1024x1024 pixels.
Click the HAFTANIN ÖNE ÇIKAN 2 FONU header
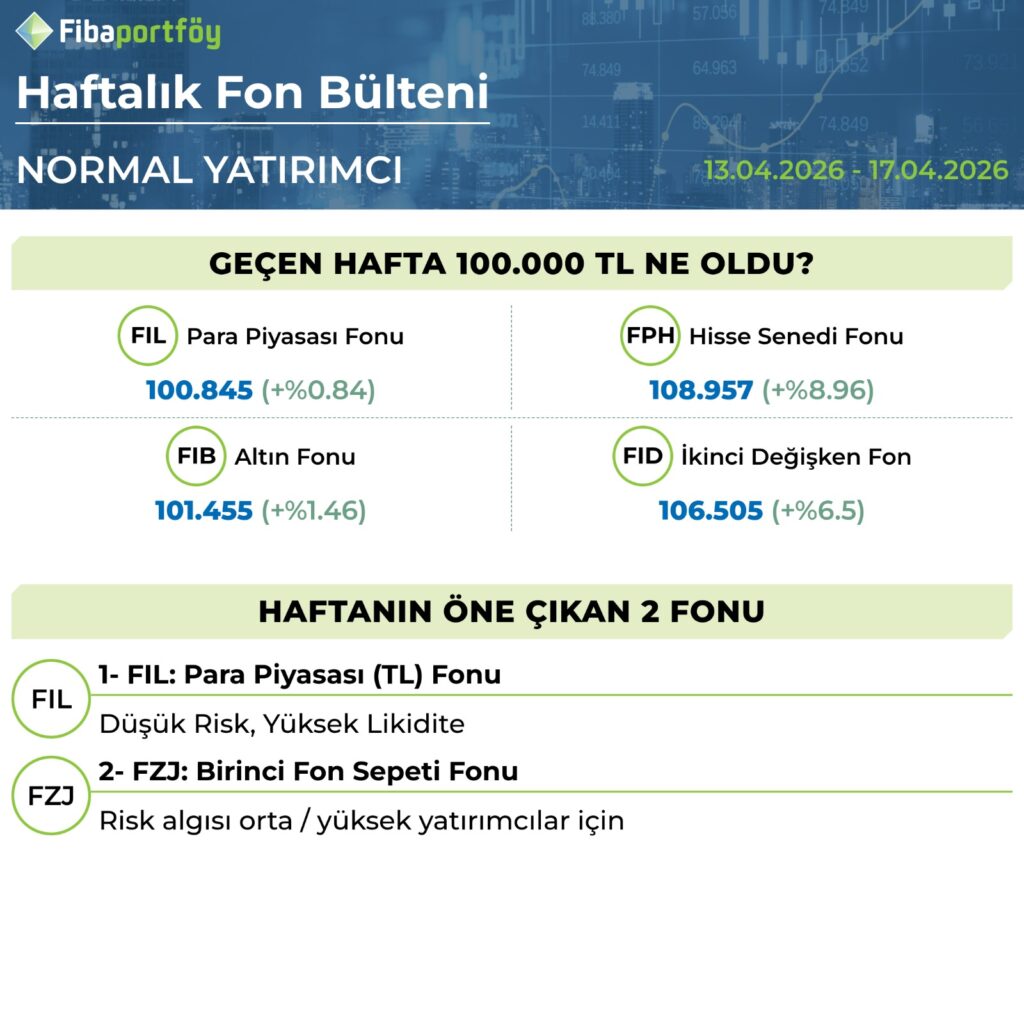[x=511, y=611]
